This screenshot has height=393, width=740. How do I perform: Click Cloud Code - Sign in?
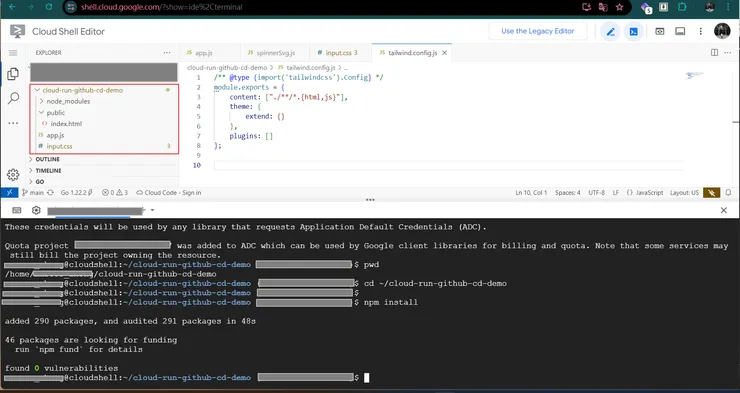168,193
